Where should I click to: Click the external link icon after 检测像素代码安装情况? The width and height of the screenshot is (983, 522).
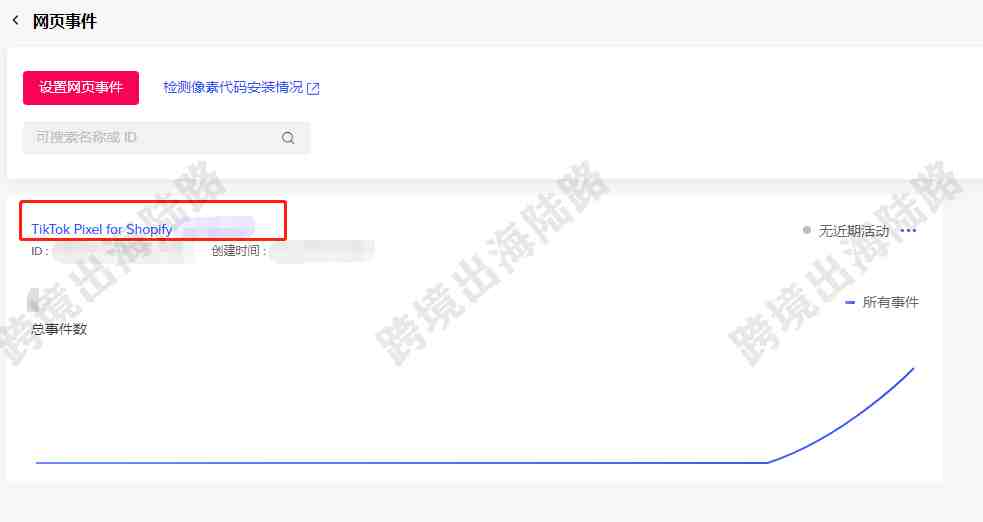coord(313,88)
